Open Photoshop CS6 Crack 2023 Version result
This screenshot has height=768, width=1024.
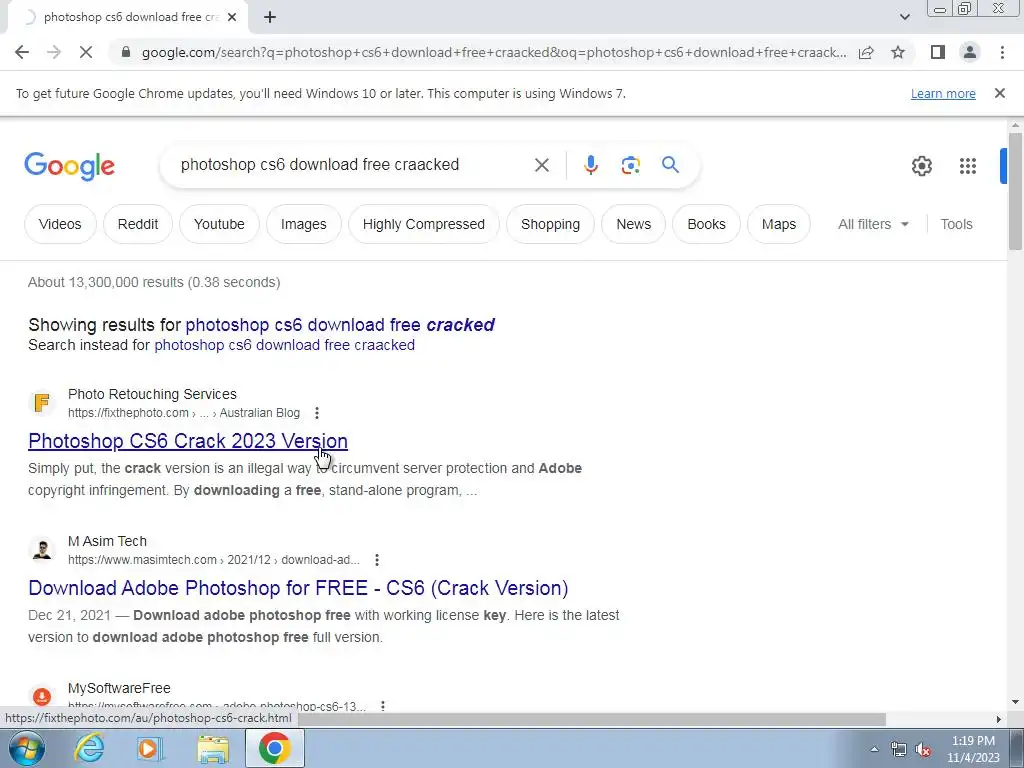(x=187, y=441)
